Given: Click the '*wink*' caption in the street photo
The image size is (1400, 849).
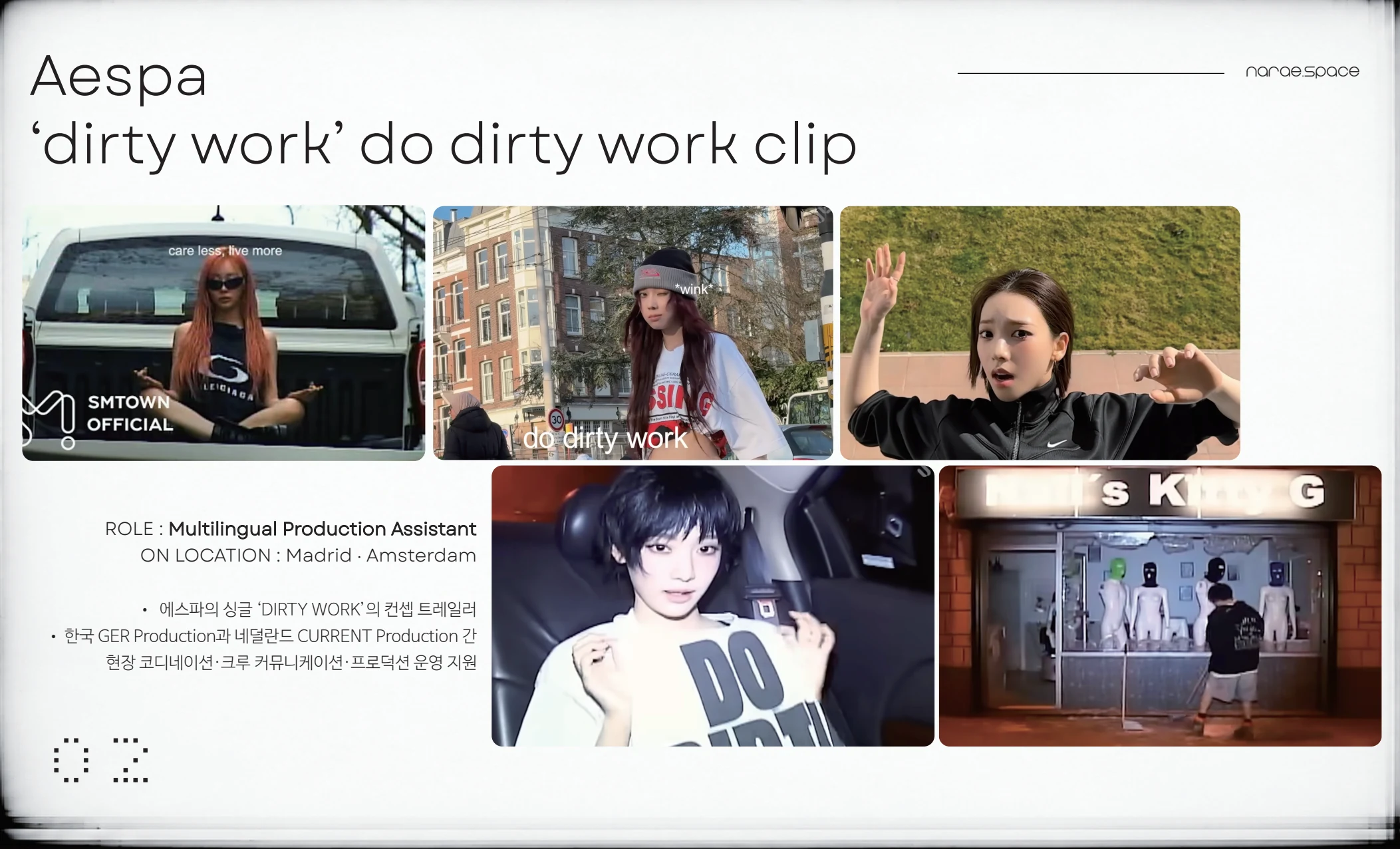Looking at the screenshot, I should 693,289.
